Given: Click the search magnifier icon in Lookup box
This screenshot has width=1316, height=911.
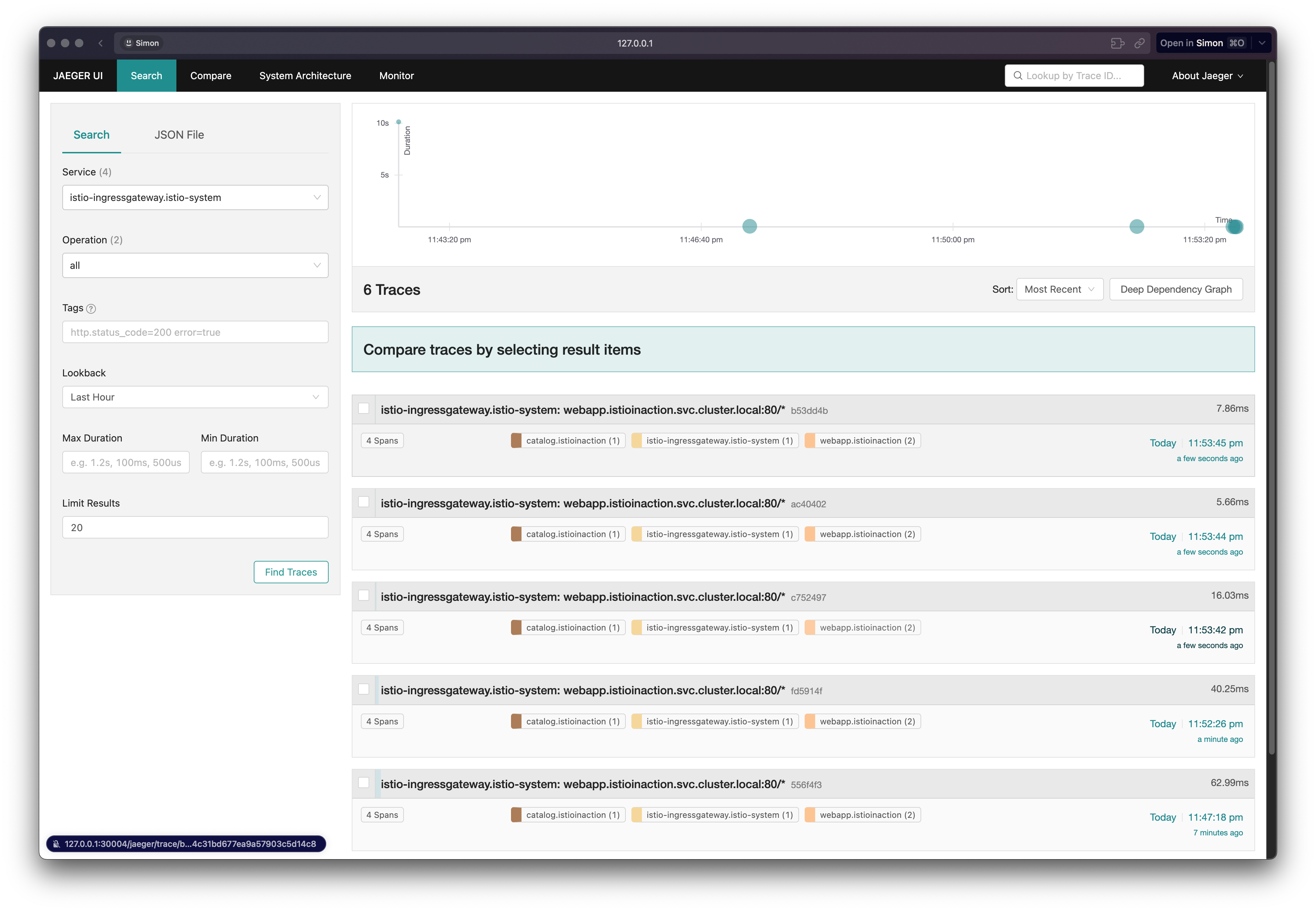Looking at the screenshot, I should 1017,75.
